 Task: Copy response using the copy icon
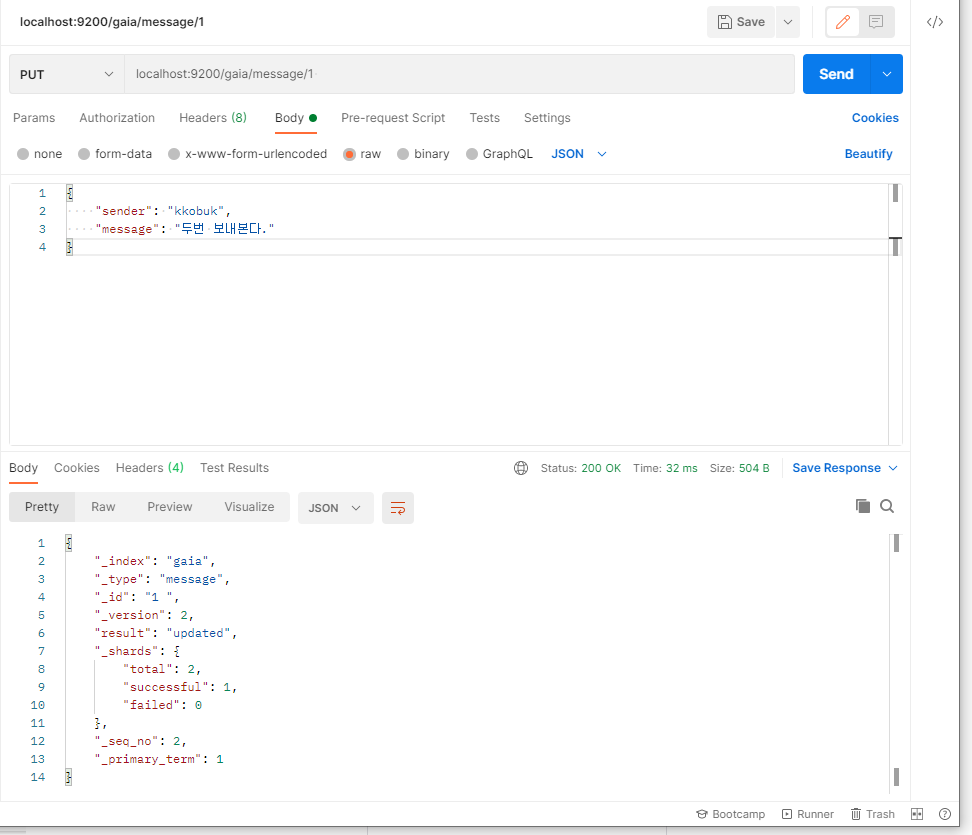pos(862,506)
